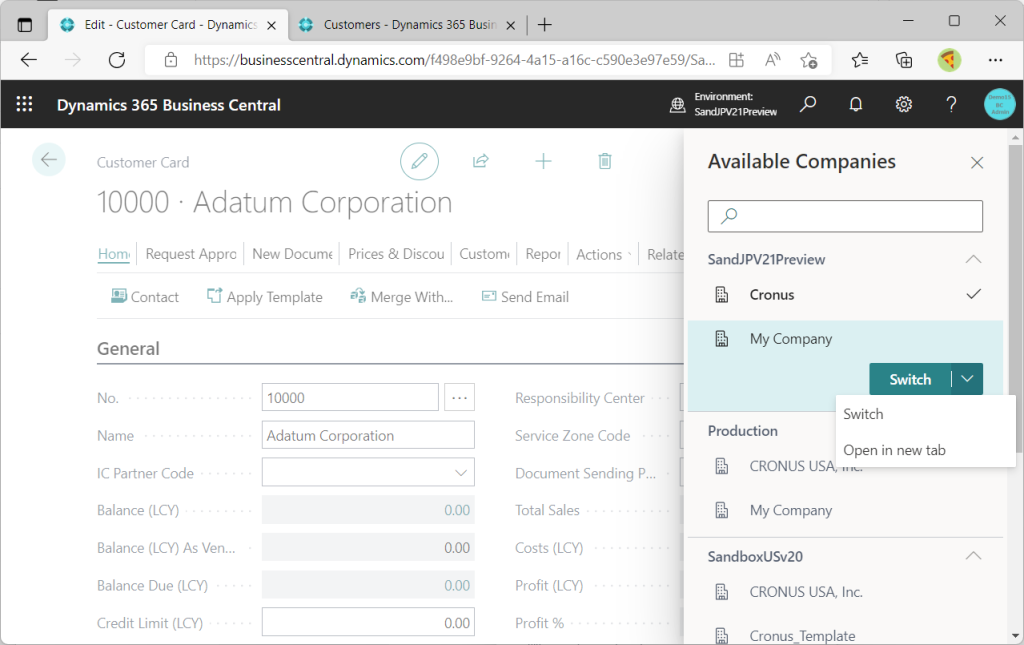
Task: Collapse the SandboxUSv20 environment group
Action: click(973, 556)
